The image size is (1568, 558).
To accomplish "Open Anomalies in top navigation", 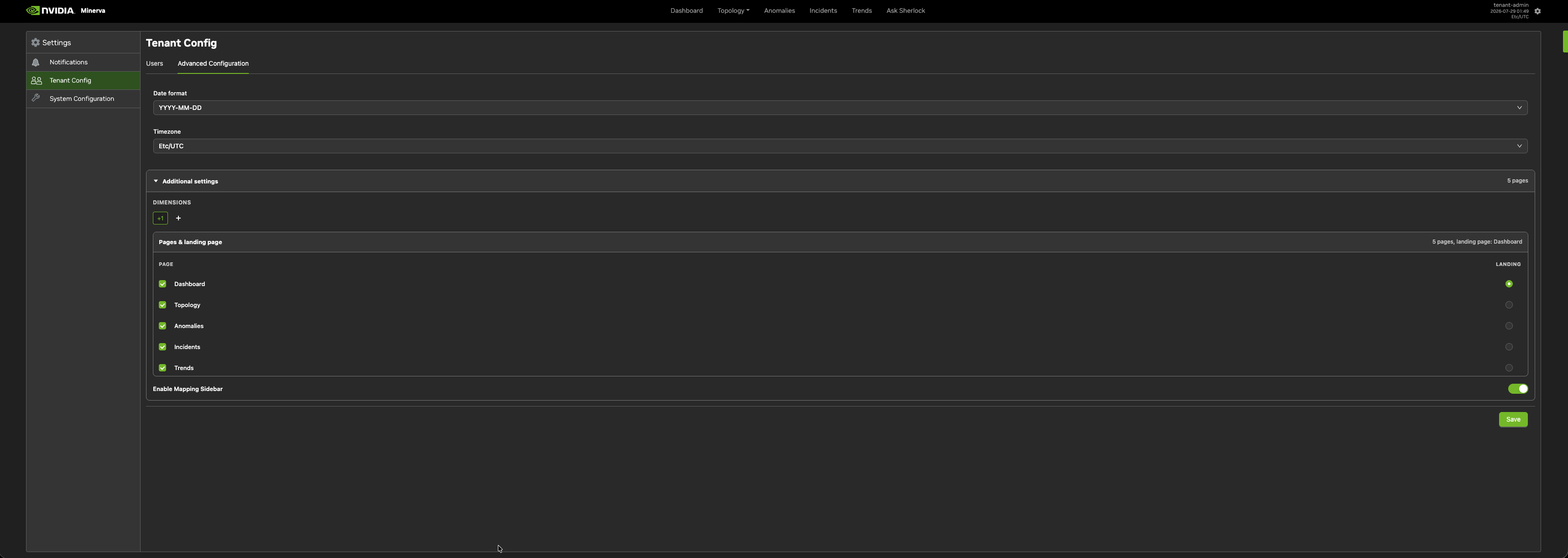I will (x=779, y=11).
